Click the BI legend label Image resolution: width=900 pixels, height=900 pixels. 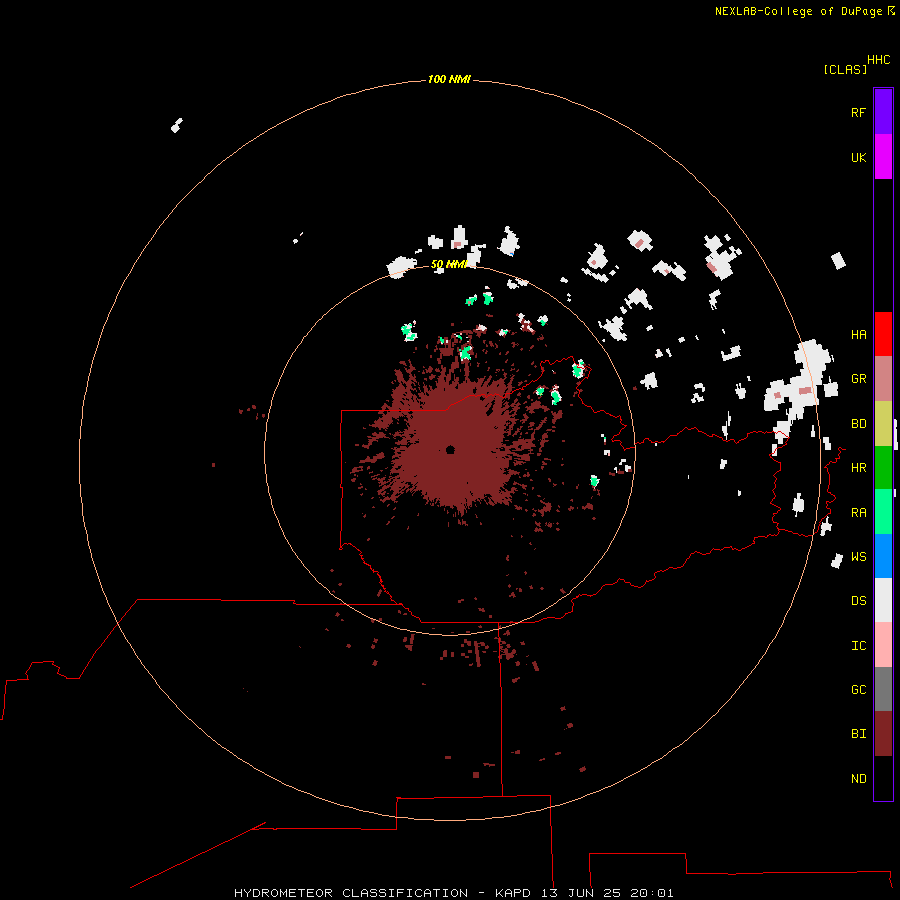858,734
